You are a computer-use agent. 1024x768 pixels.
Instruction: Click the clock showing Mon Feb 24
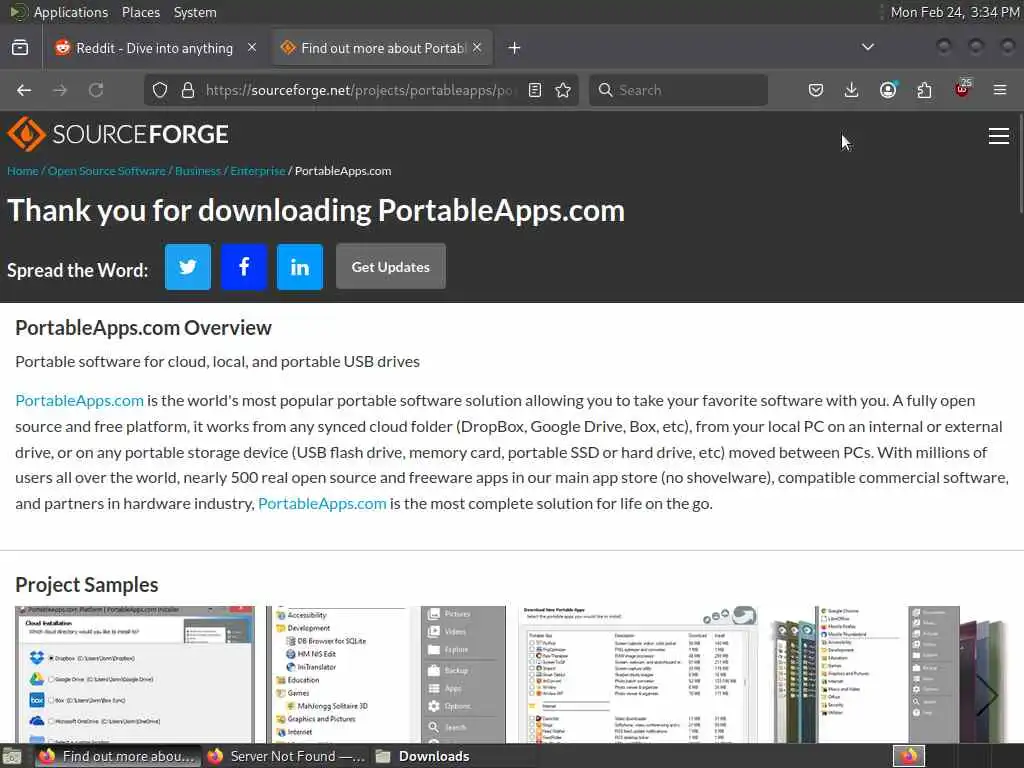[x=955, y=12]
